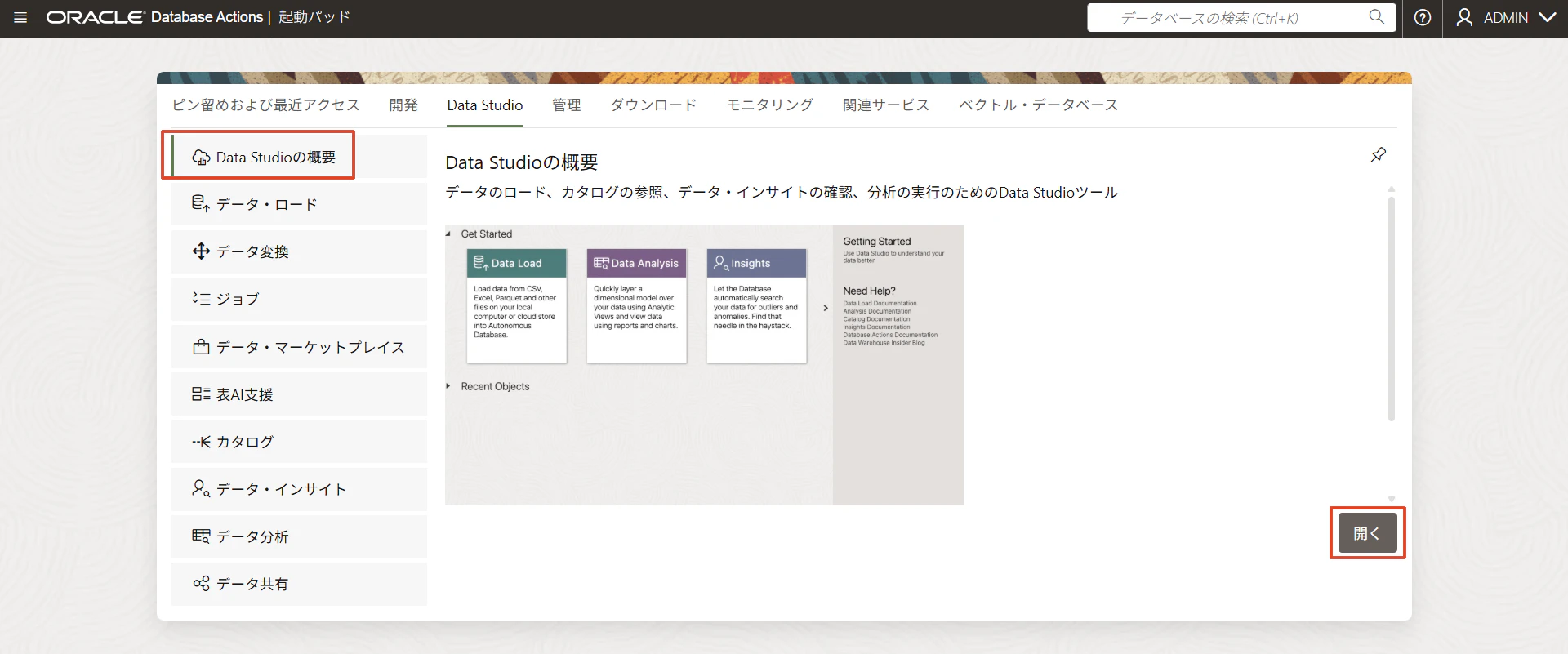
Task: Select the Data Studio tab
Action: pyautogui.click(x=485, y=105)
